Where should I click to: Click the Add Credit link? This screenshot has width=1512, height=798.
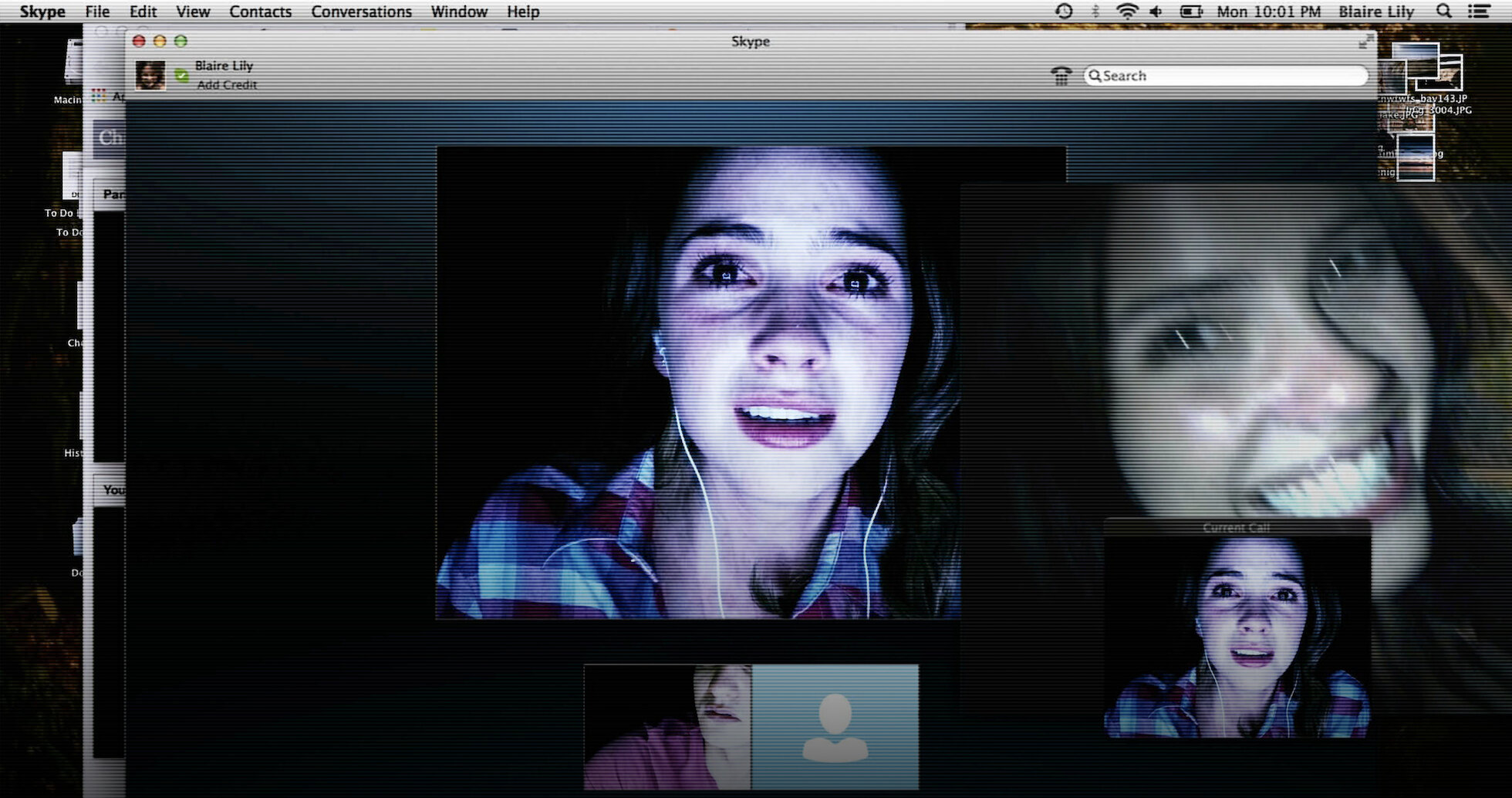[227, 85]
